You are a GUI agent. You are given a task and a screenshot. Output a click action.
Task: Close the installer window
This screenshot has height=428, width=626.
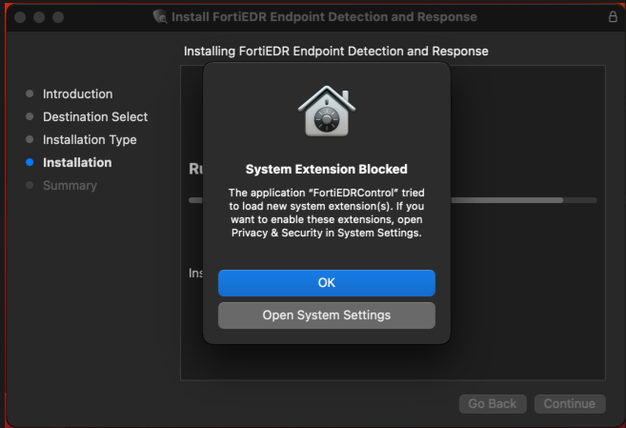click(20, 17)
